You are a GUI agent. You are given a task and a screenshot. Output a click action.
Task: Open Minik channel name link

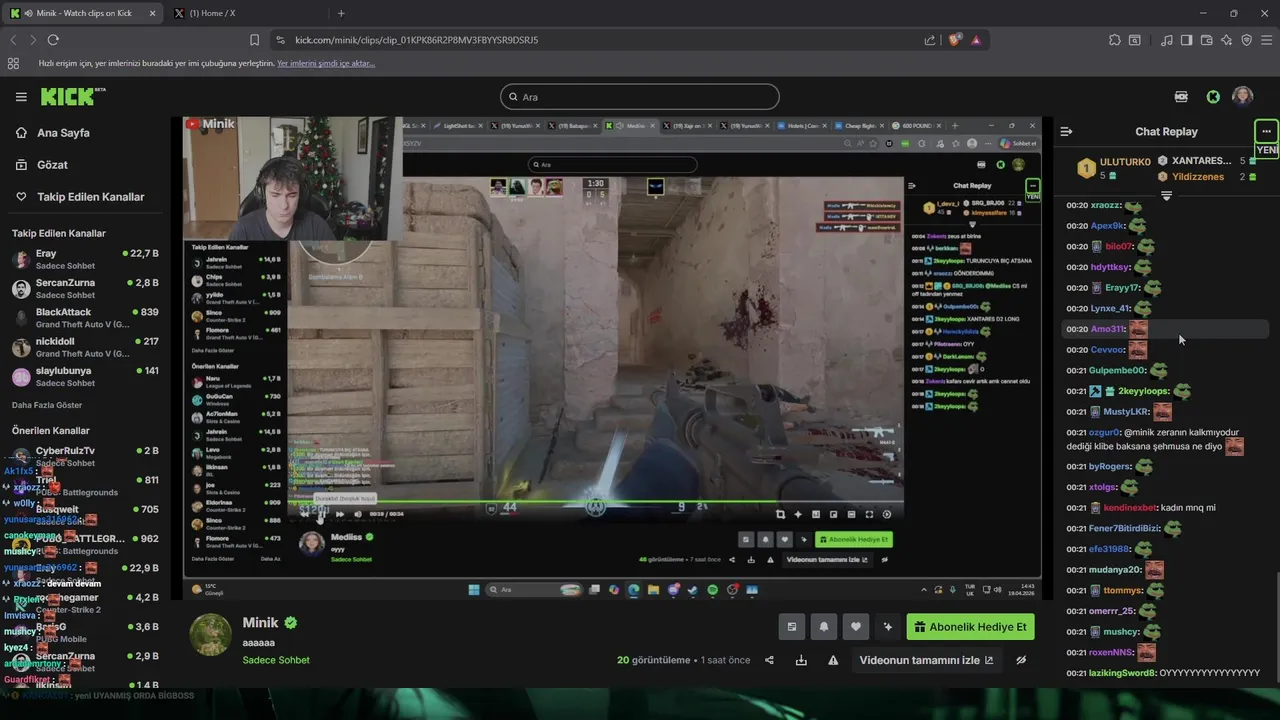click(x=260, y=623)
